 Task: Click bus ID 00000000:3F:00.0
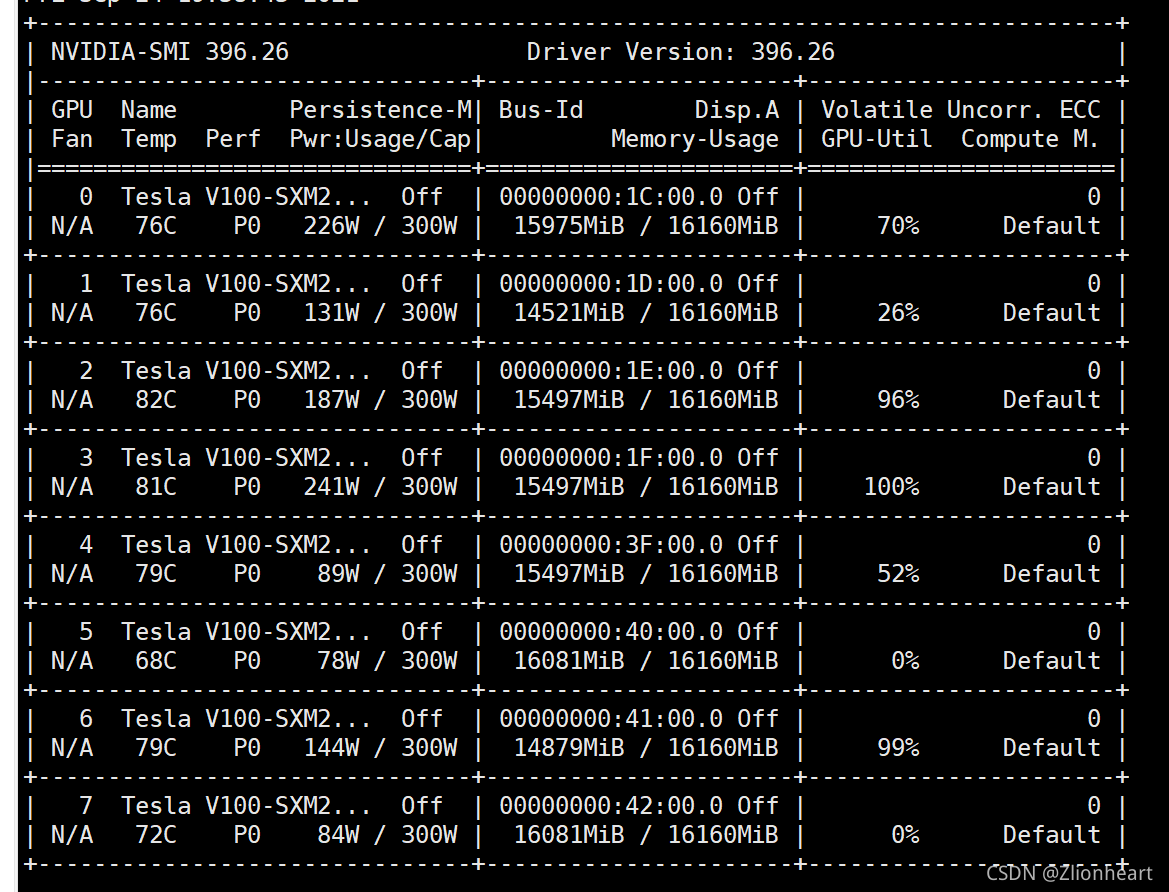point(611,545)
